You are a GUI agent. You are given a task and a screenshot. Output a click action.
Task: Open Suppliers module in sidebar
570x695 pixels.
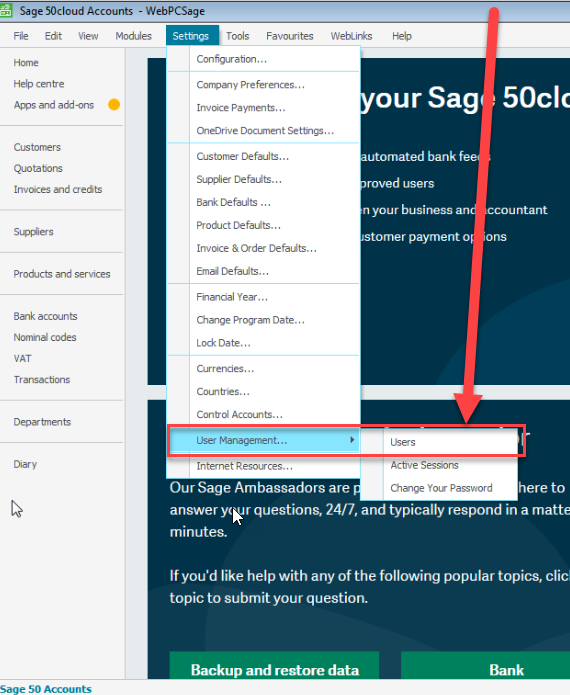coord(33,232)
